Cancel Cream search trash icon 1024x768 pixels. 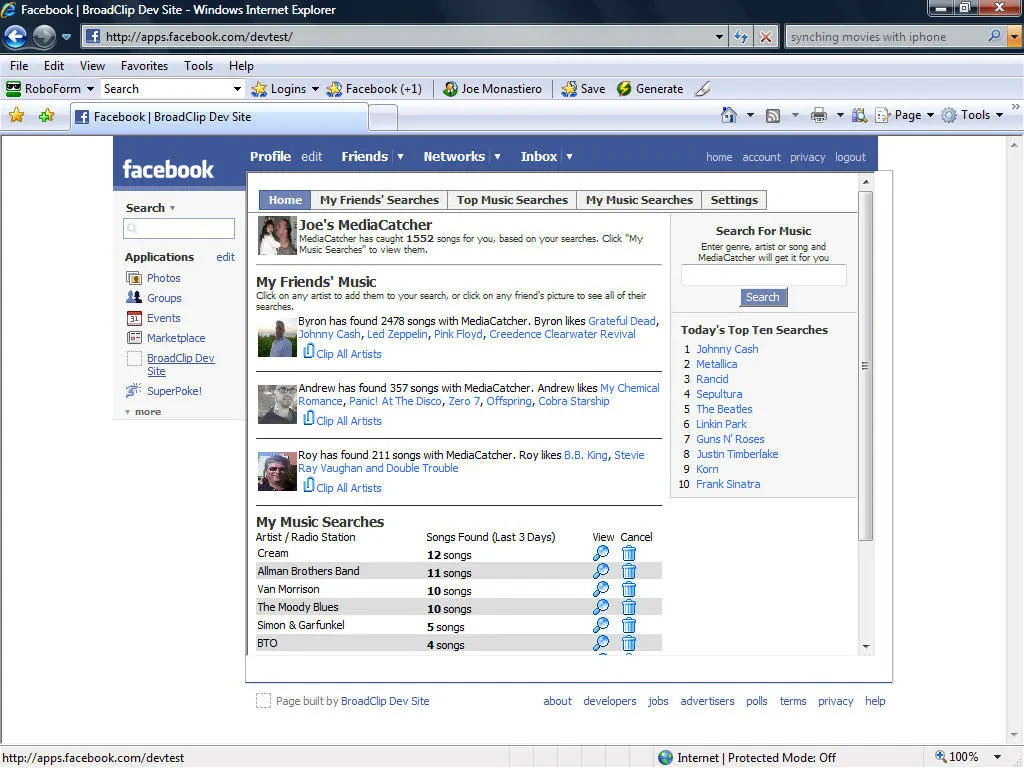pos(629,554)
